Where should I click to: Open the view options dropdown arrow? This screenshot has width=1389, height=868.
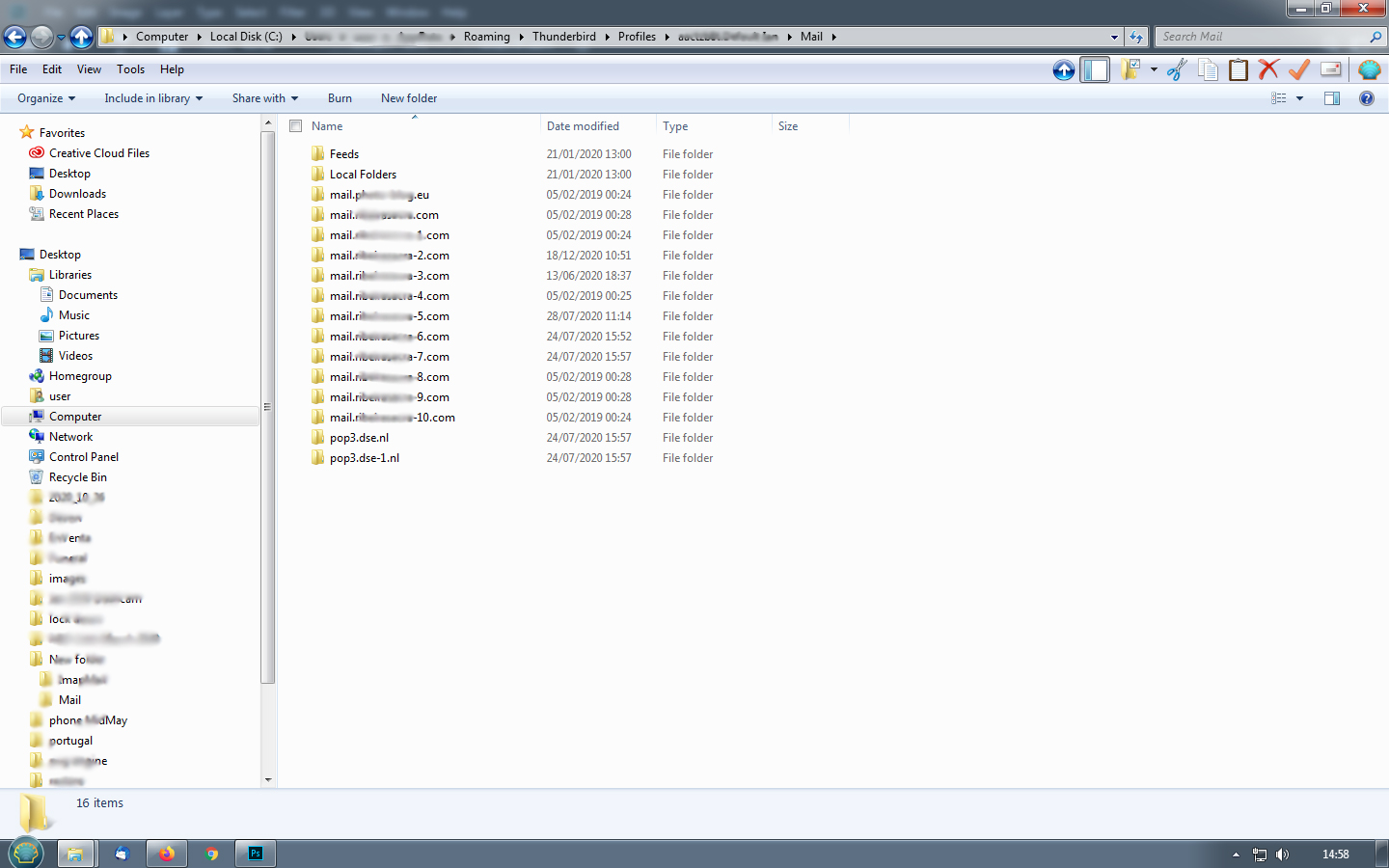tap(1299, 98)
